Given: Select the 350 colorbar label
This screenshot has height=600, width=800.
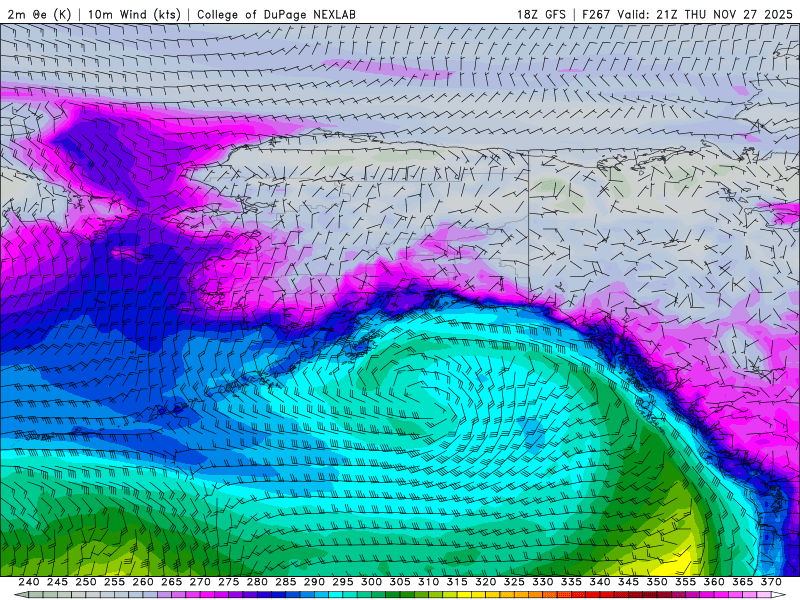Looking at the screenshot, I should click(x=657, y=582).
